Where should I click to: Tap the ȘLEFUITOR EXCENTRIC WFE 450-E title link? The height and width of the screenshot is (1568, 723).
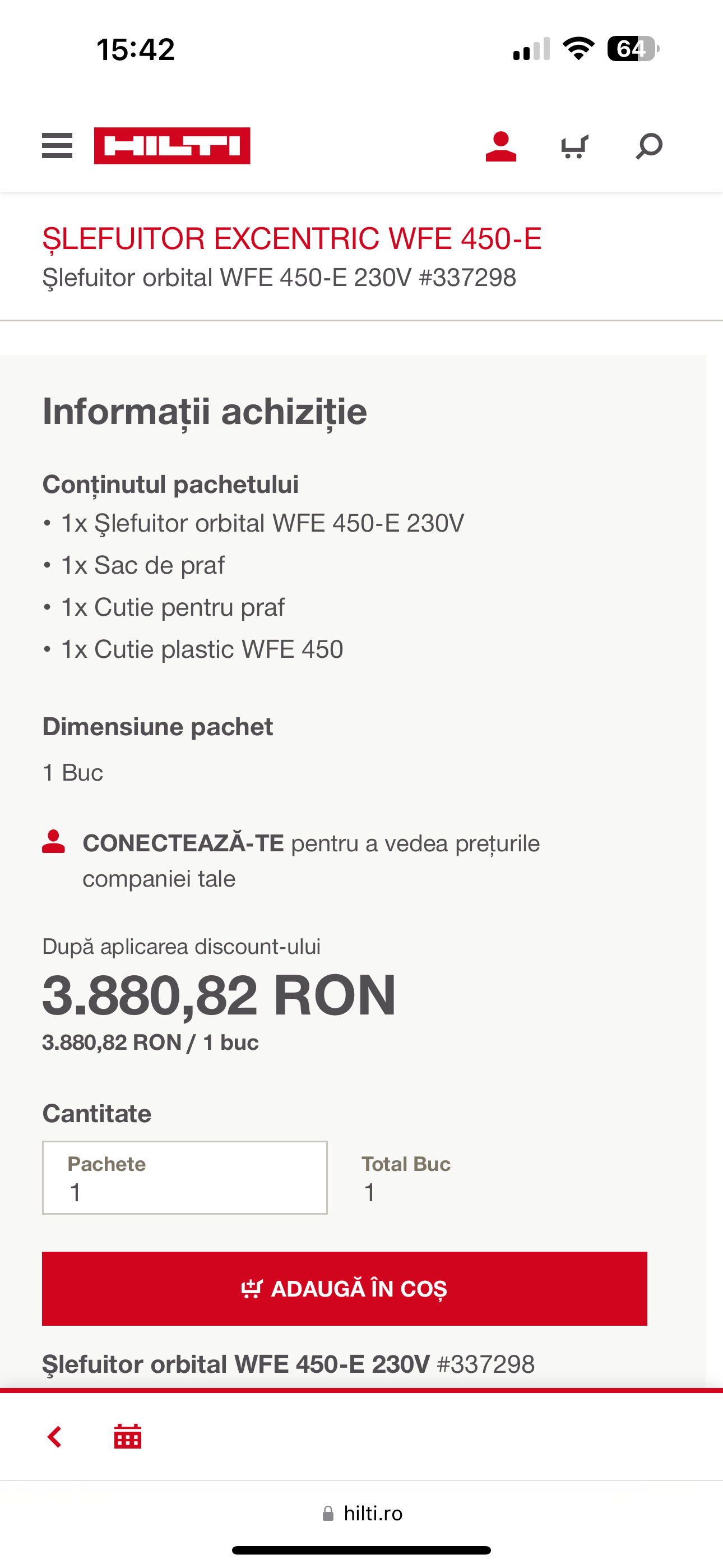(x=292, y=238)
